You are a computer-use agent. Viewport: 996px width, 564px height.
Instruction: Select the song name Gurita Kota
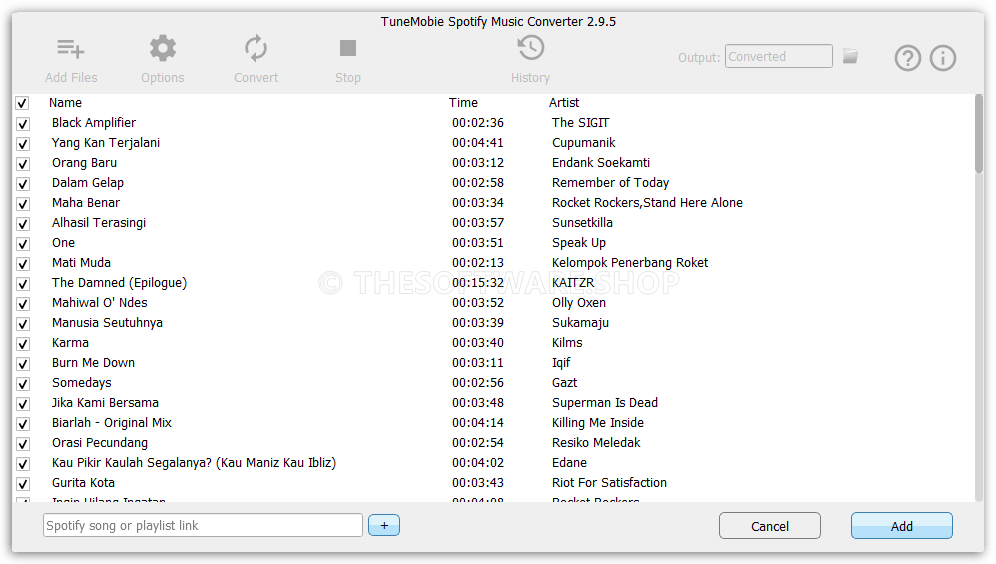(83, 483)
